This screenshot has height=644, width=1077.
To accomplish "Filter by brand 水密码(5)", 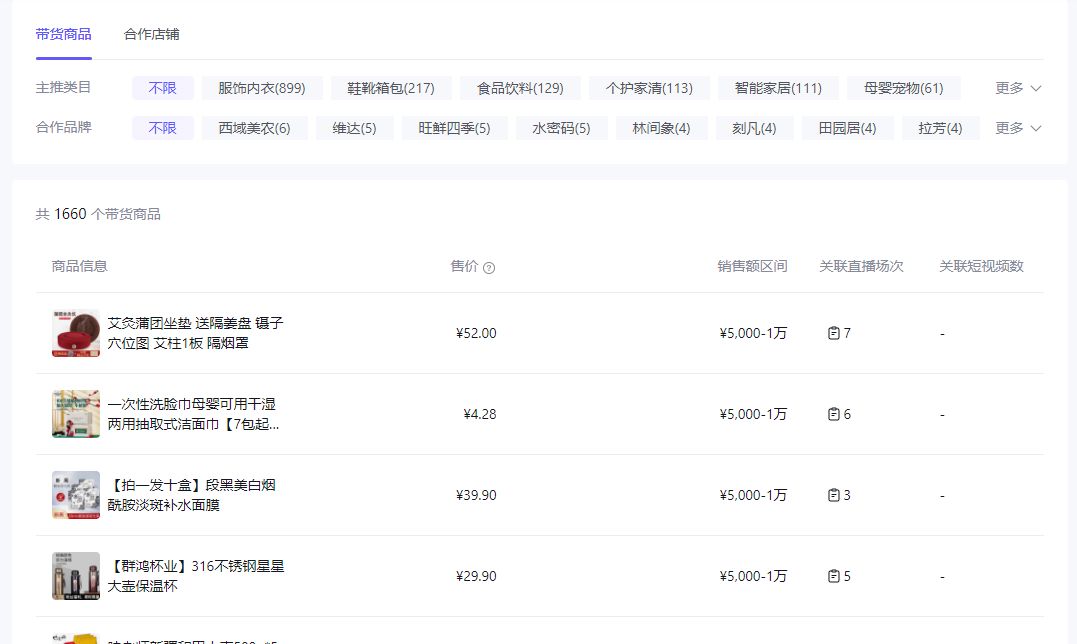I will pos(561,128).
